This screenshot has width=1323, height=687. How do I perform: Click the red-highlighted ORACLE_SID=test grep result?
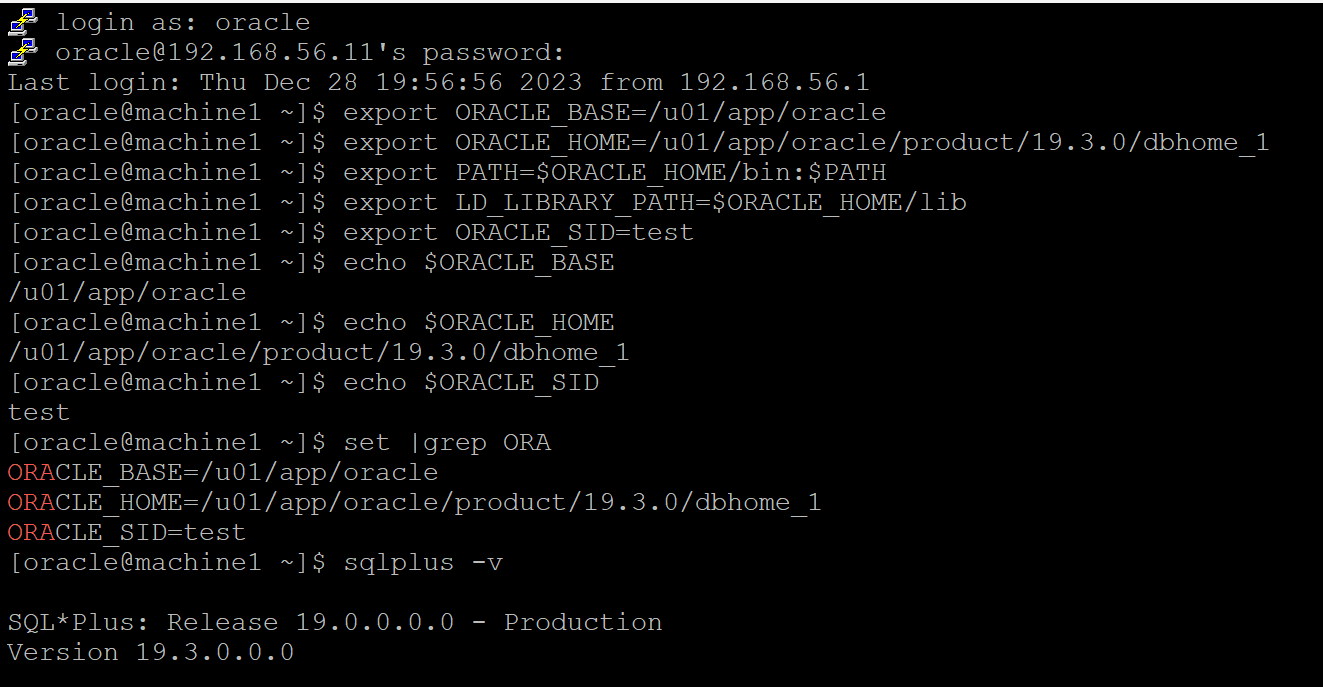pyautogui.click(x=127, y=532)
